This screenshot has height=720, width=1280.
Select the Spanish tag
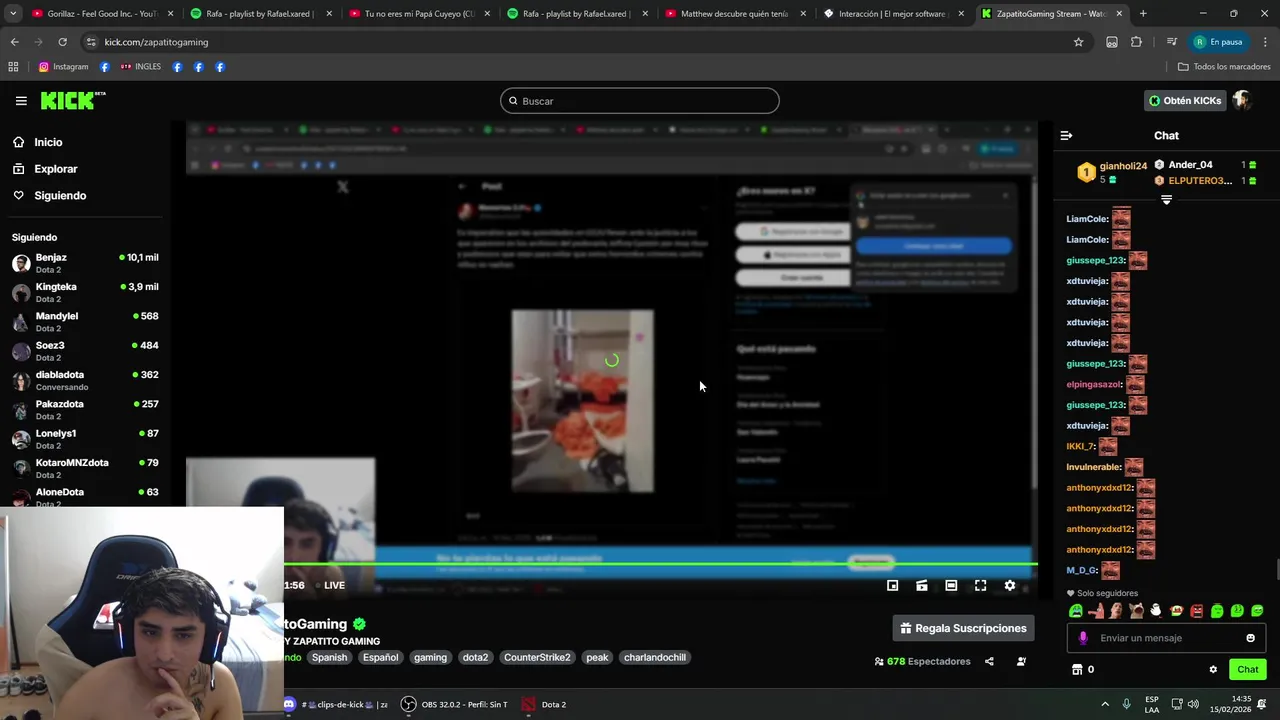point(329,657)
